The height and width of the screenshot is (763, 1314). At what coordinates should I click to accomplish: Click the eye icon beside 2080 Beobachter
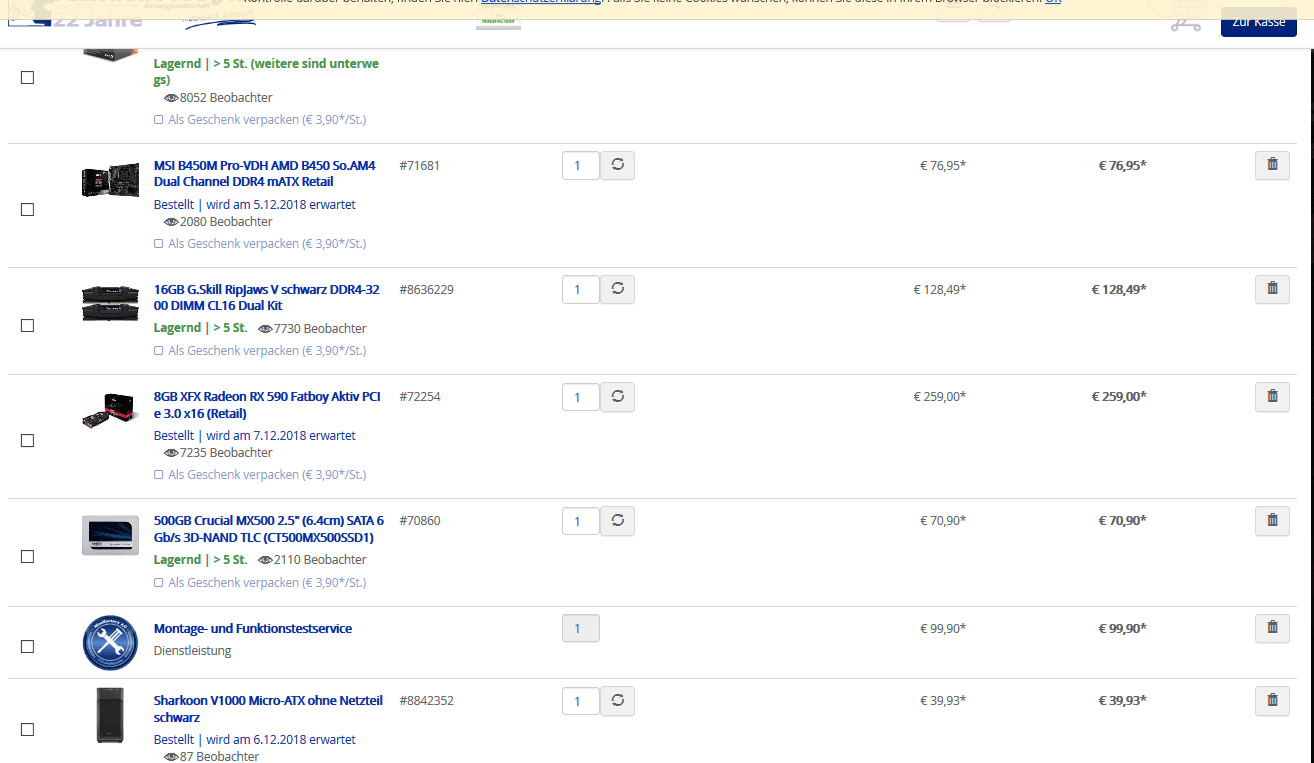171,222
